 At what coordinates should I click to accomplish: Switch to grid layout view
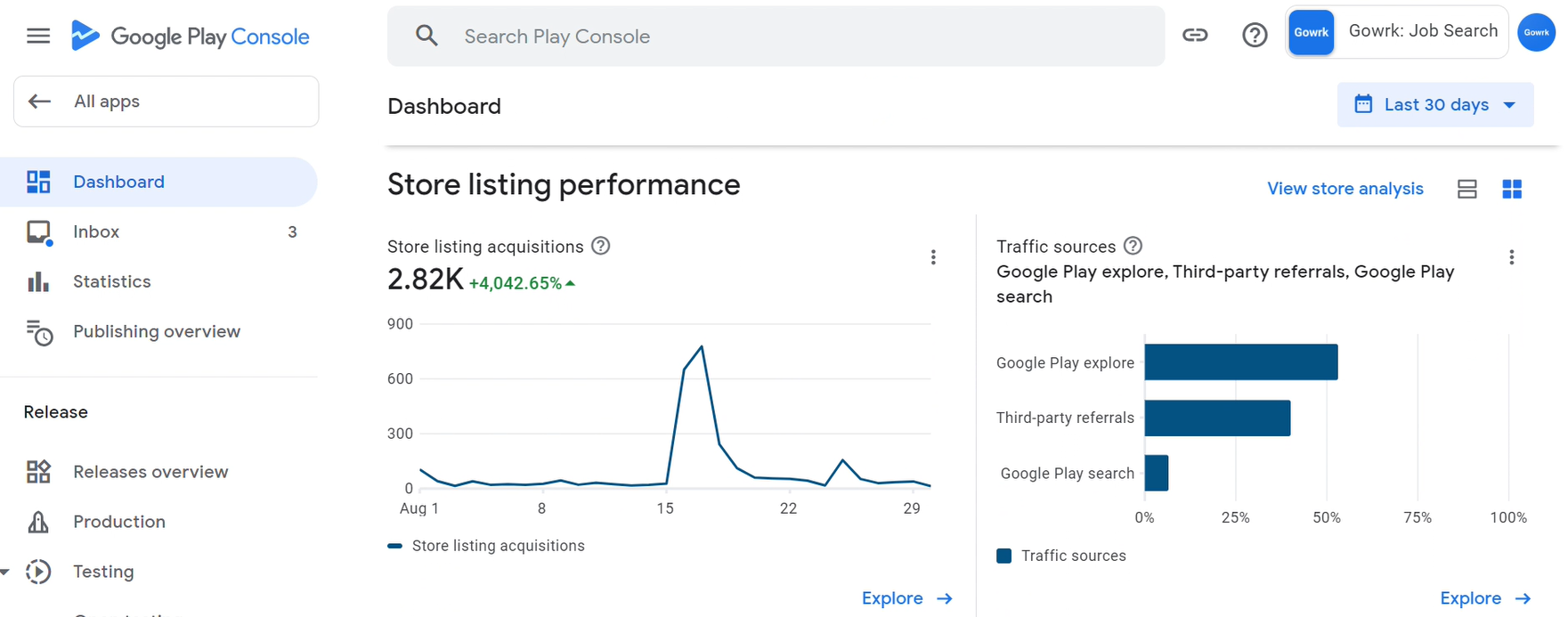[1512, 189]
